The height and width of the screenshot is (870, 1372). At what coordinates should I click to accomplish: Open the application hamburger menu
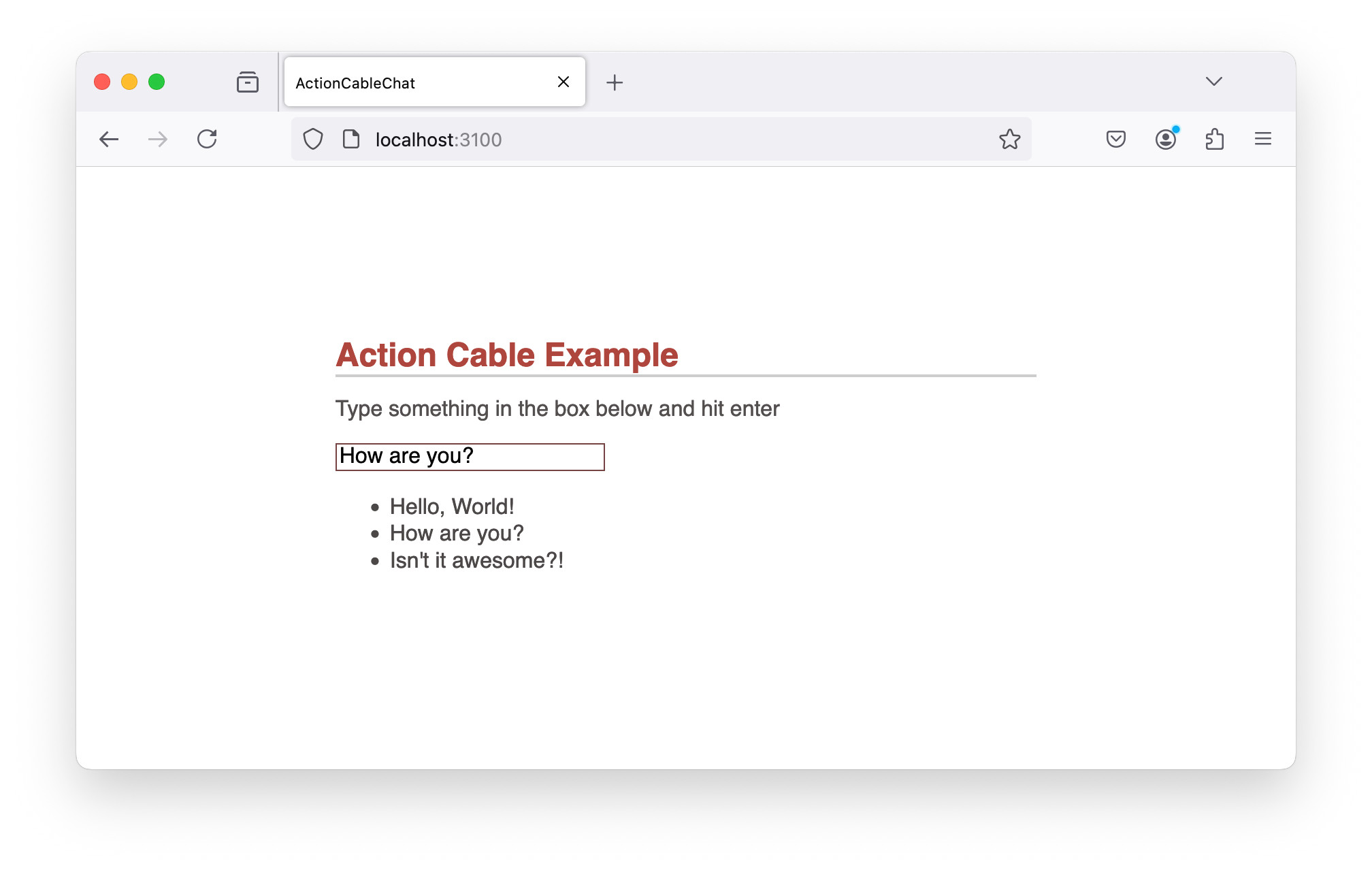coord(1263,139)
